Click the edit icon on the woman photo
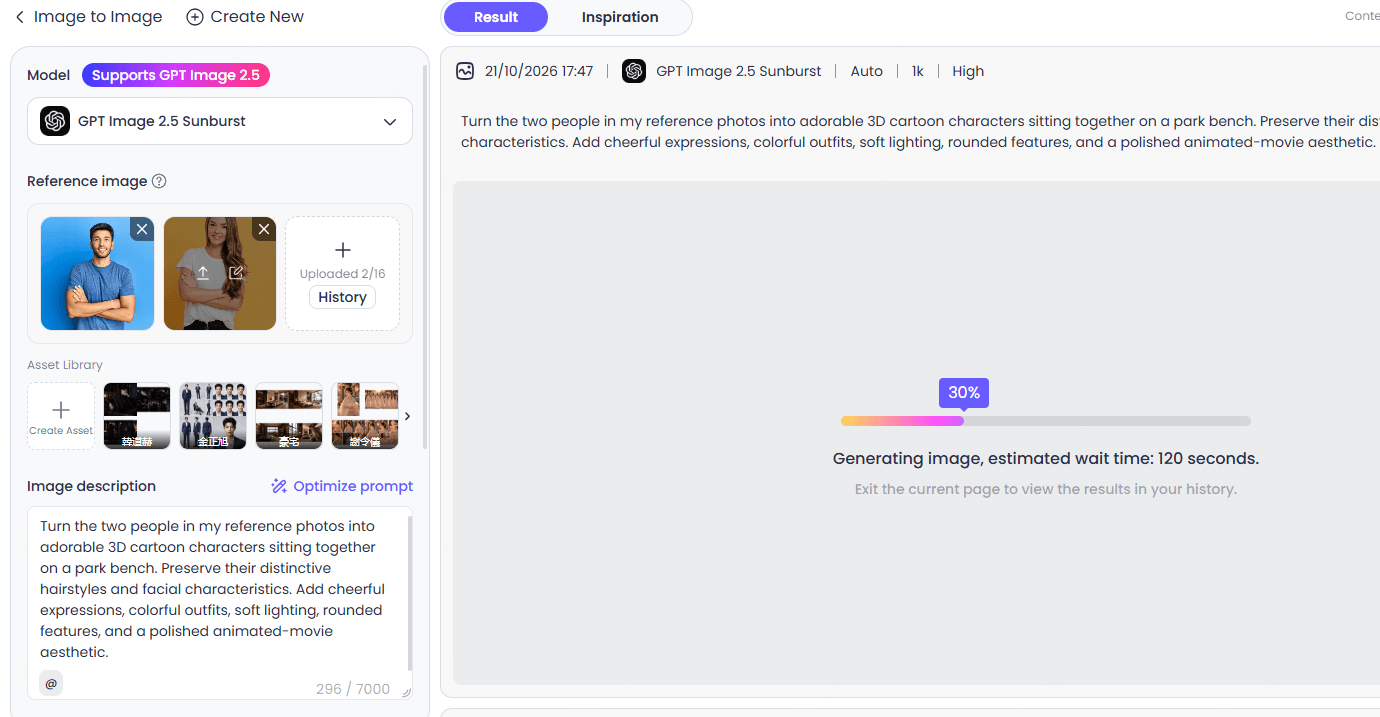Image resolution: width=1380 pixels, height=717 pixels. 236,273
